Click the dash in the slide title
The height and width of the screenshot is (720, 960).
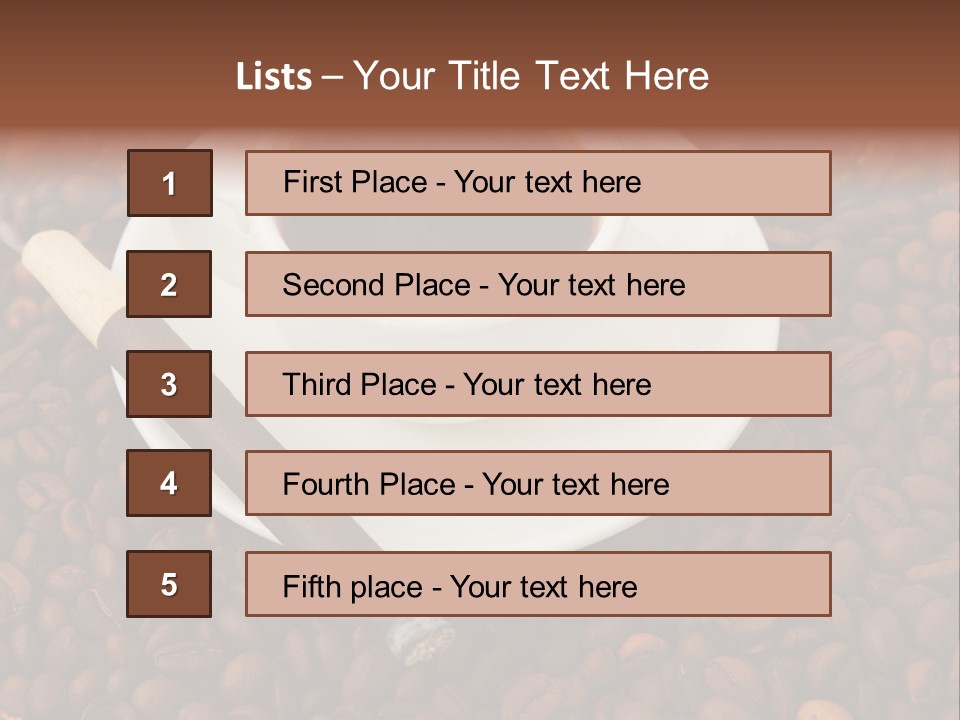(x=332, y=77)
